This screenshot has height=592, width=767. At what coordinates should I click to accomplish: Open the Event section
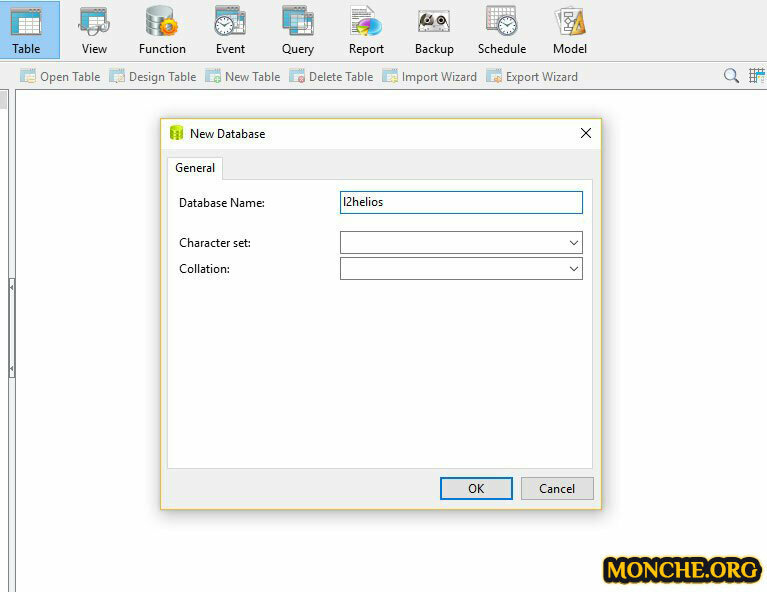click(x=230, y=29)
